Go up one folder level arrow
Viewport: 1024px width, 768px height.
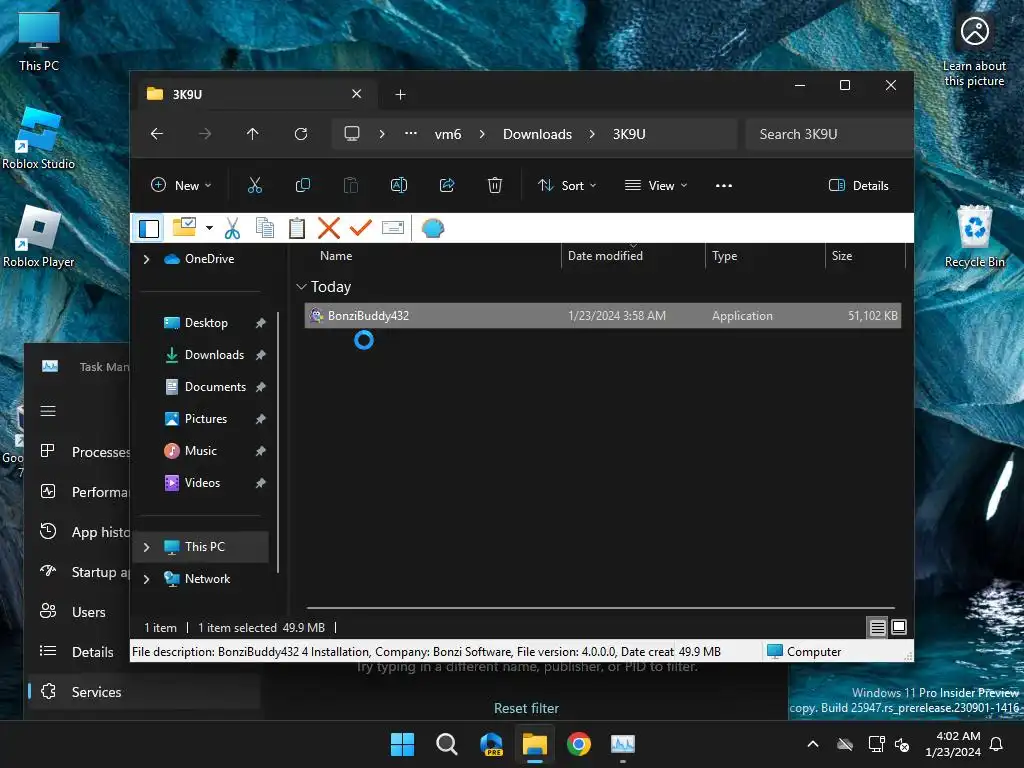coord(253,134)
